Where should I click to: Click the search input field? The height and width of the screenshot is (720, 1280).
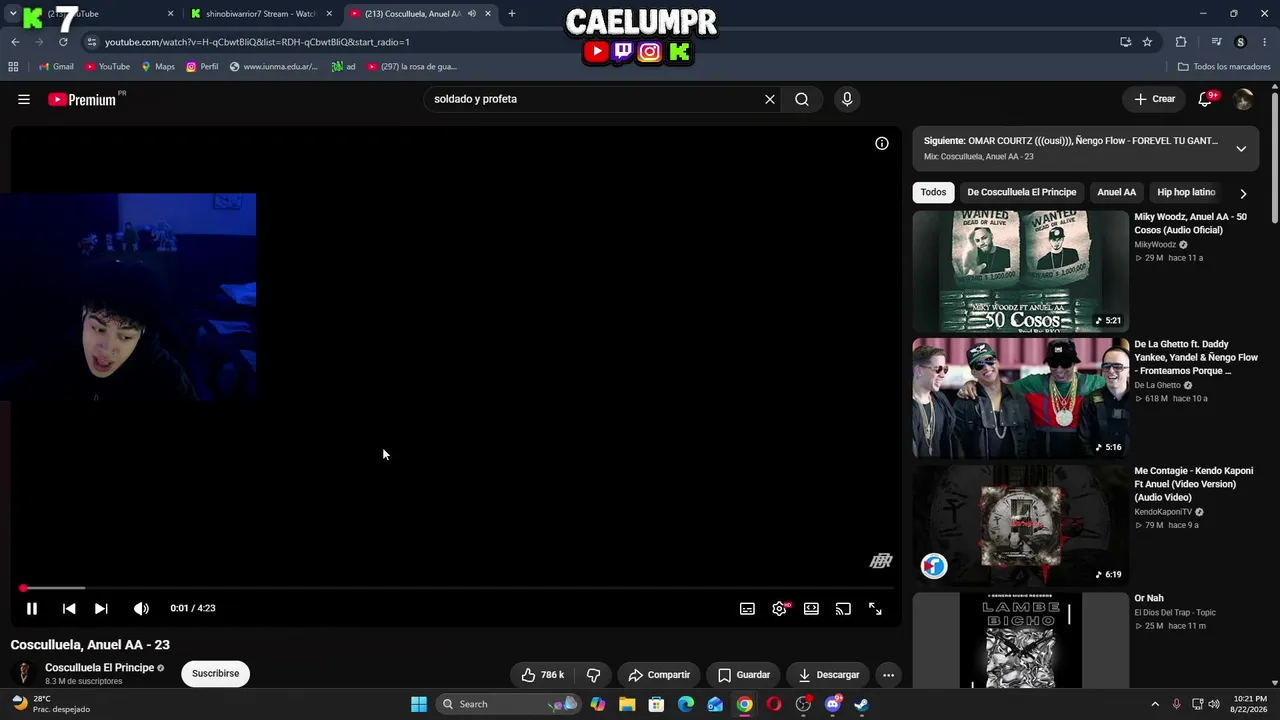(x=594, y=99)
